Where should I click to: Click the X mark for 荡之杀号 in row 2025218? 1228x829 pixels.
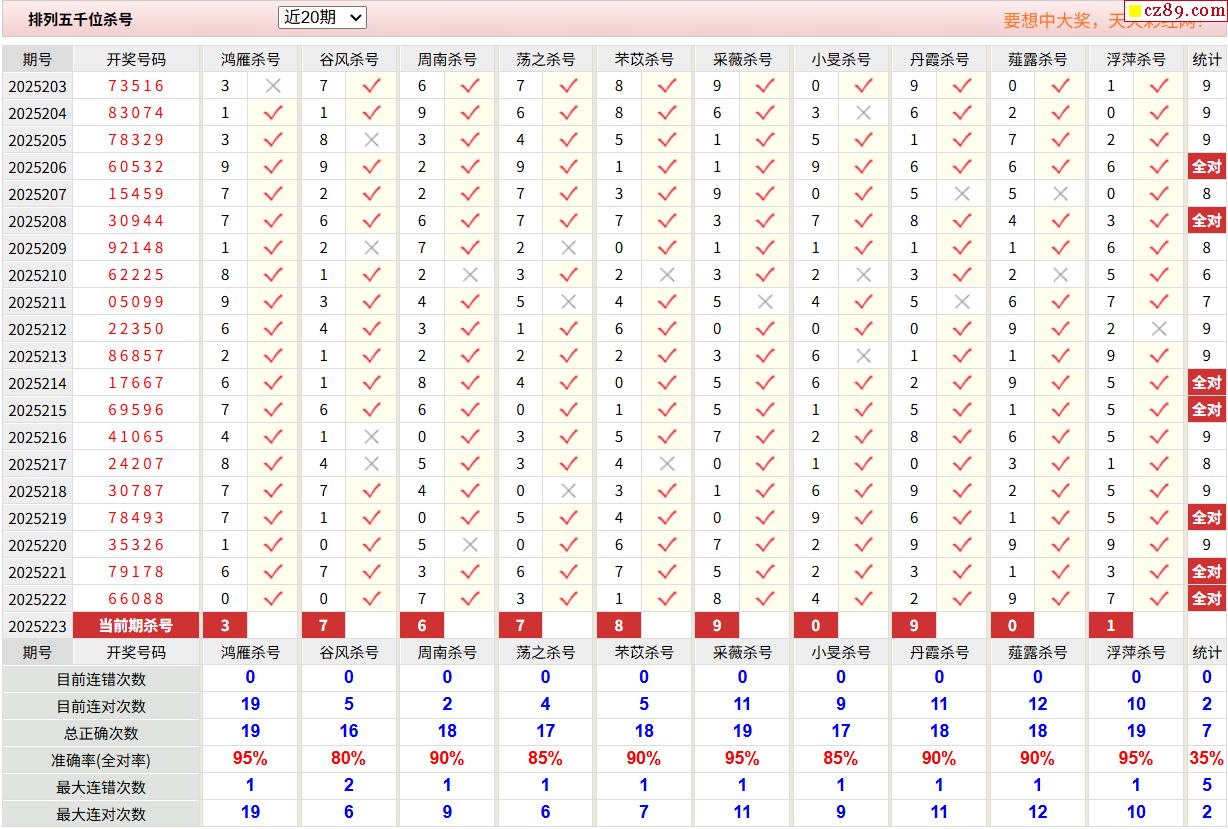point(569,491)
